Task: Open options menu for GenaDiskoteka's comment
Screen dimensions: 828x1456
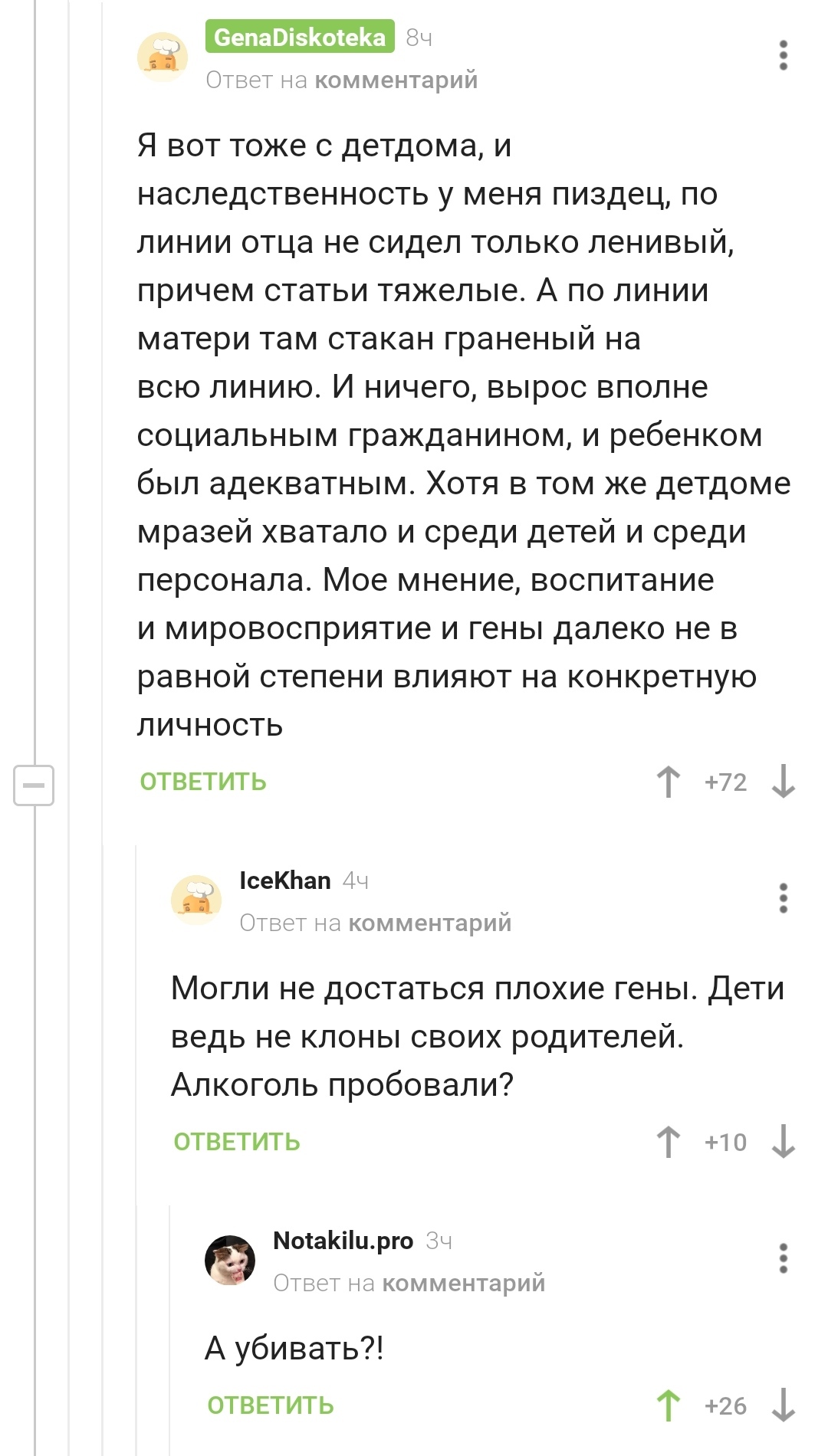Action: coord(783,55)
